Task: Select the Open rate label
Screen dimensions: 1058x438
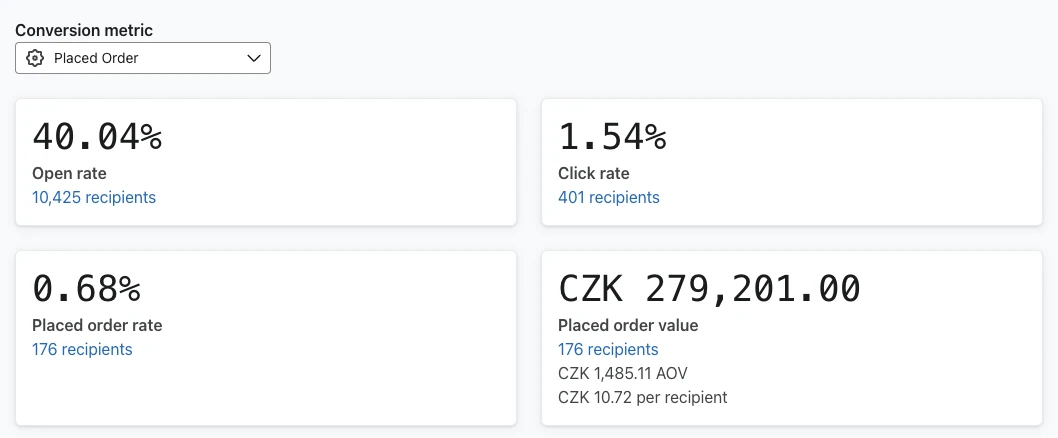Action: click(x=69, y=173)
